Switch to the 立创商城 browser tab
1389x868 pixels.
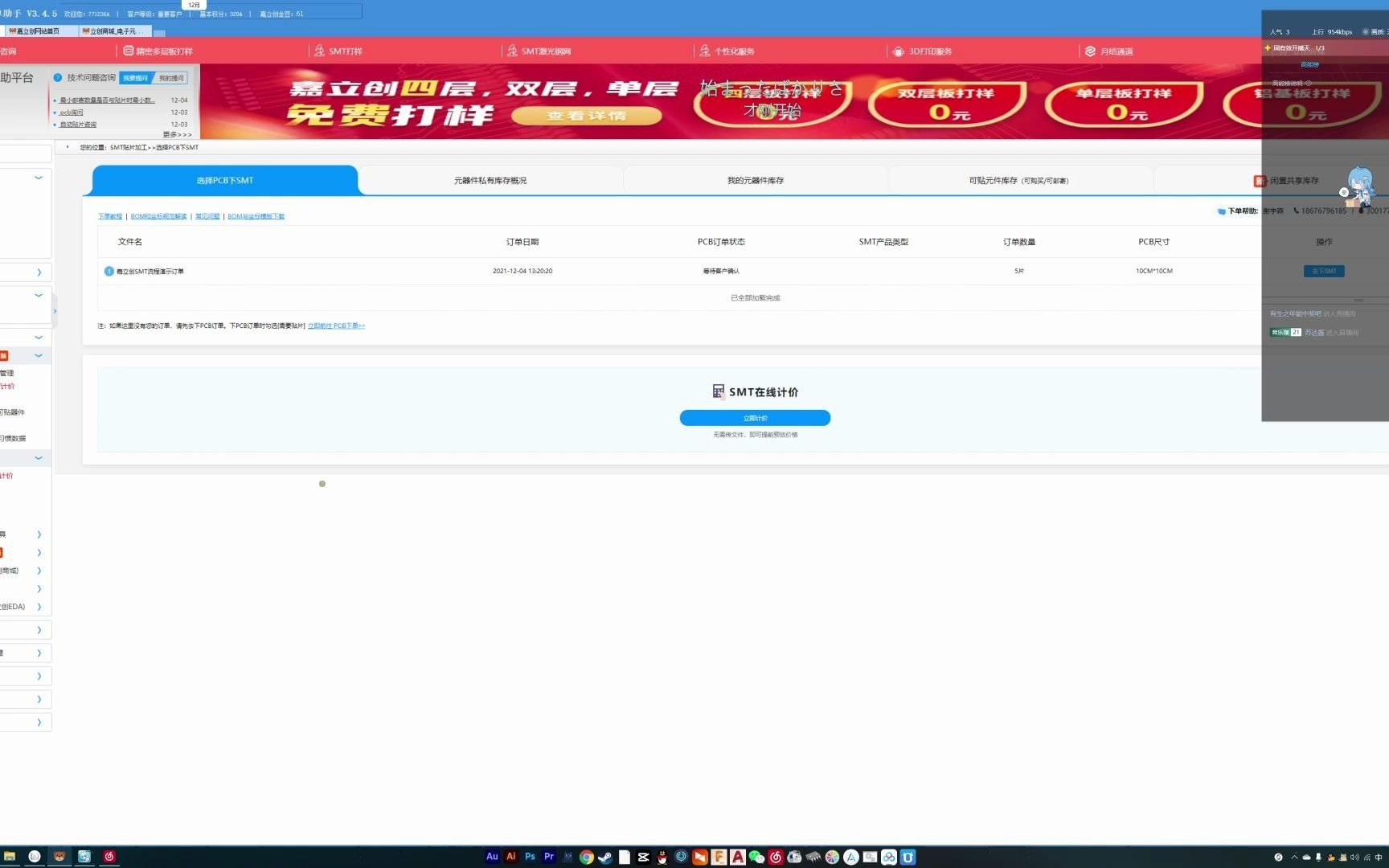pos(115,31)
